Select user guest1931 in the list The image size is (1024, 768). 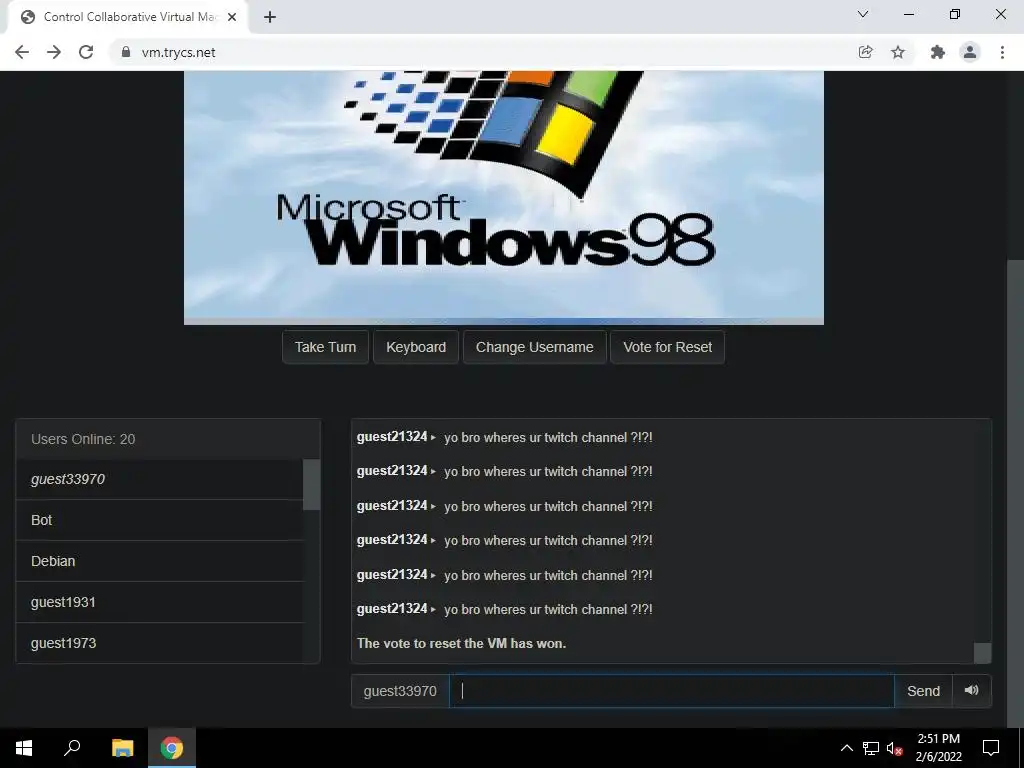159,602
